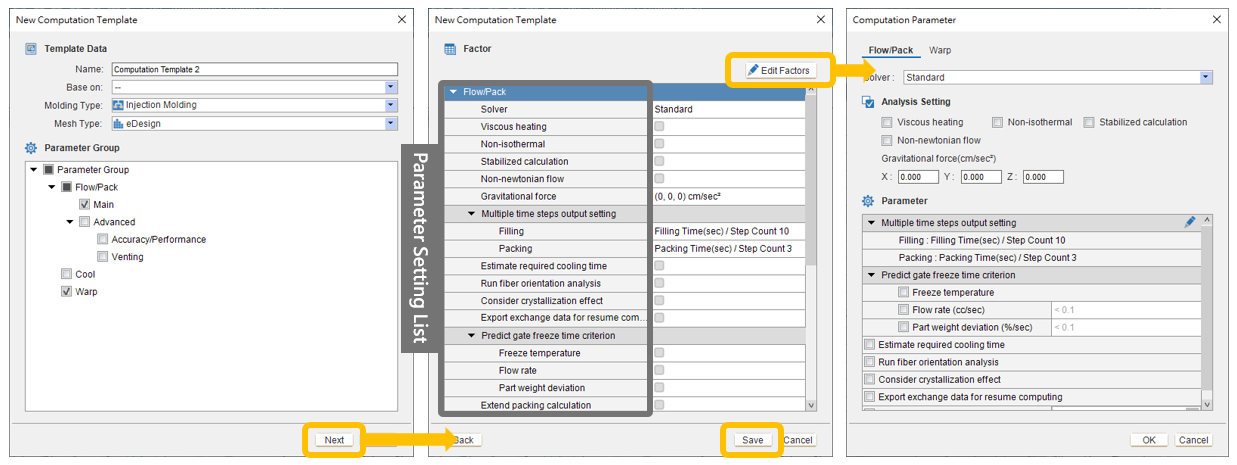Click the Edit Factors button
1237x465 pixels.
tap(779, 70)
